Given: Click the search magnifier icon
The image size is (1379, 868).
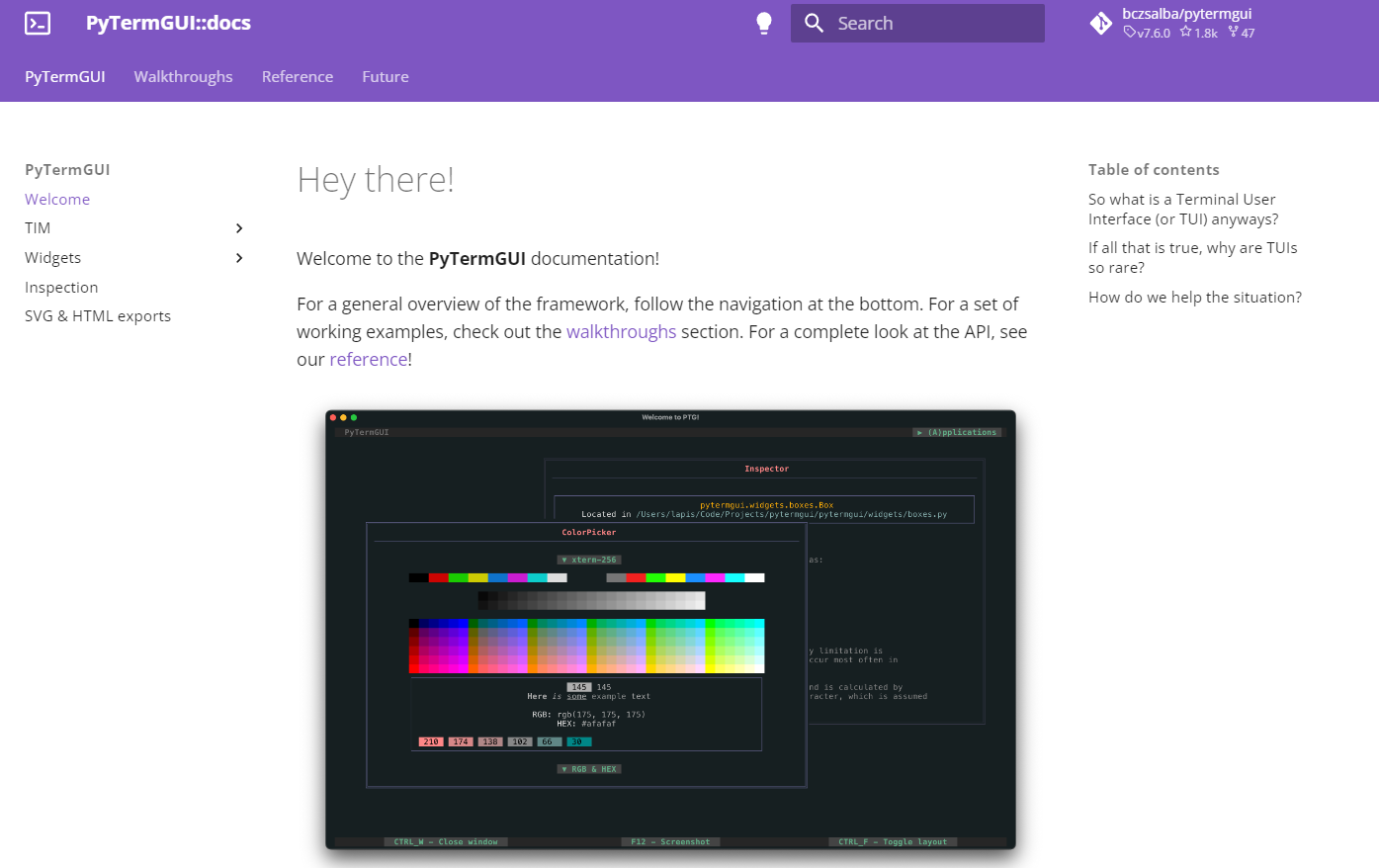Looking at the screenshot, I should tap(813, 22).
